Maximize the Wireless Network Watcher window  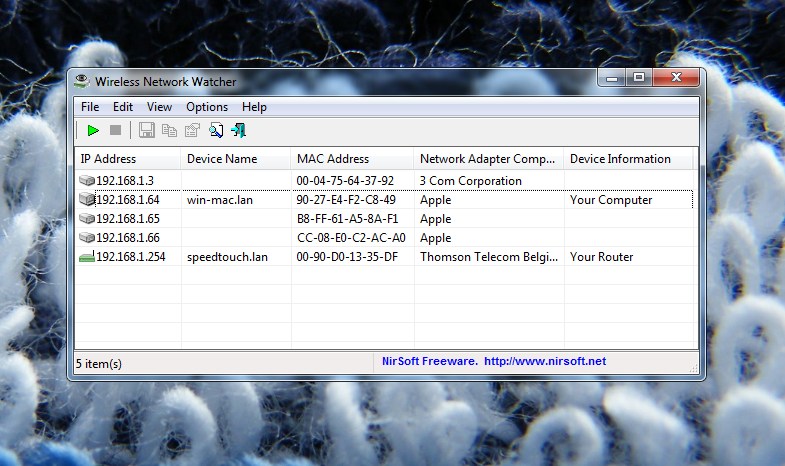coord(639,78)
